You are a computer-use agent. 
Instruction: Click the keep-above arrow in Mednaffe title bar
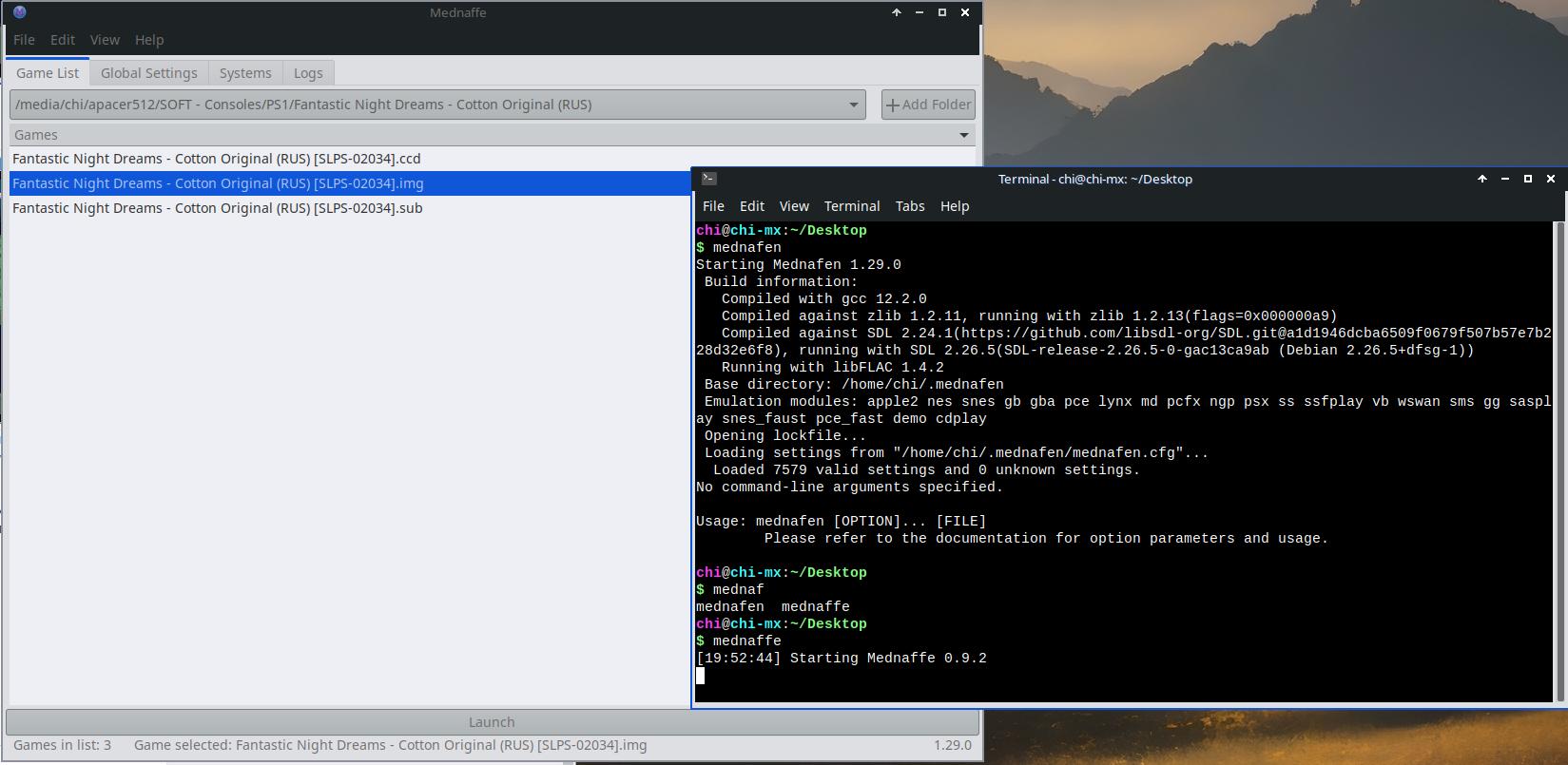pyautogui.click(x=896, y=12)
